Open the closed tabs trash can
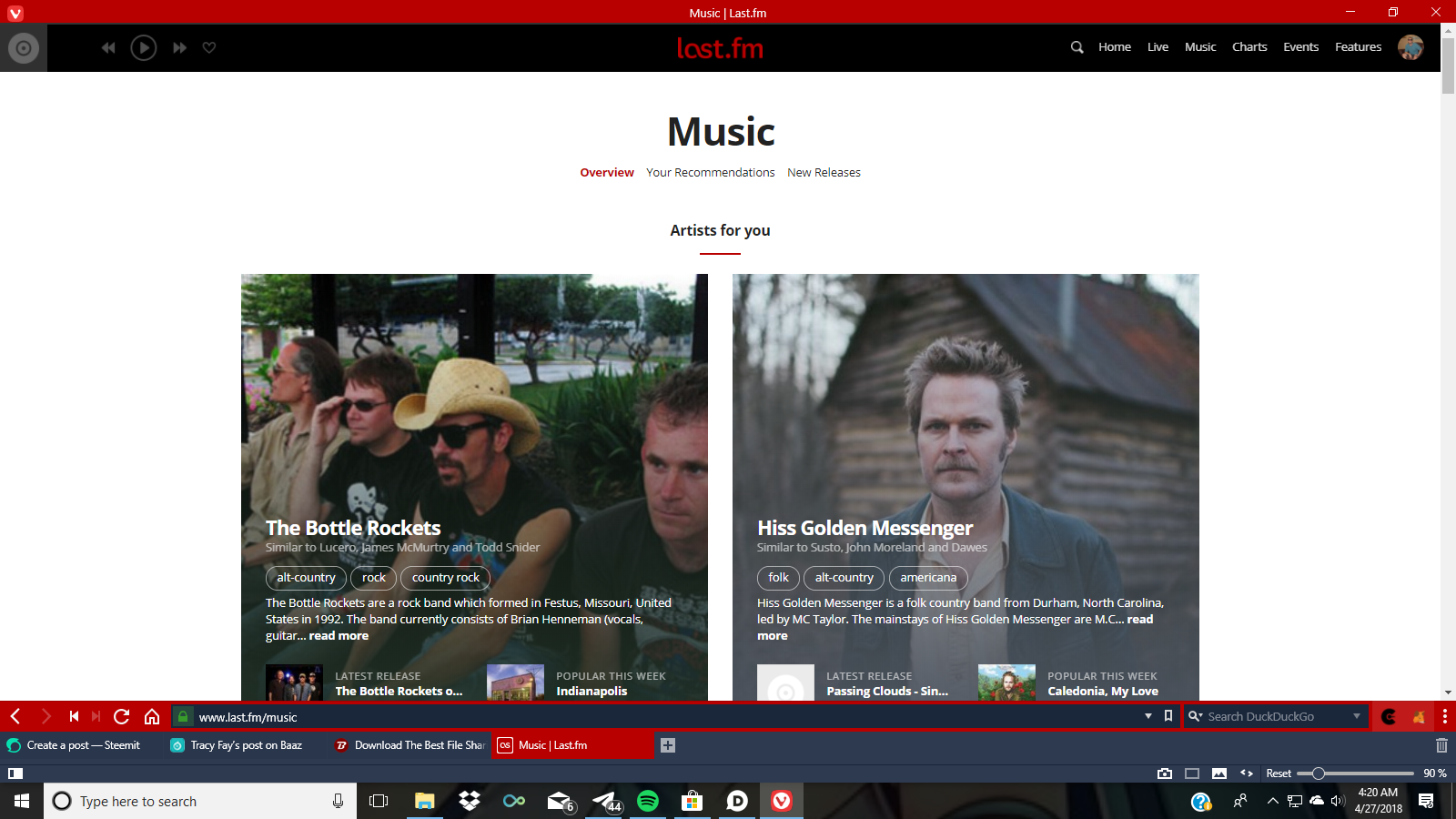The height and width of the screenshot is (819, 1456). coord(1441,745)
